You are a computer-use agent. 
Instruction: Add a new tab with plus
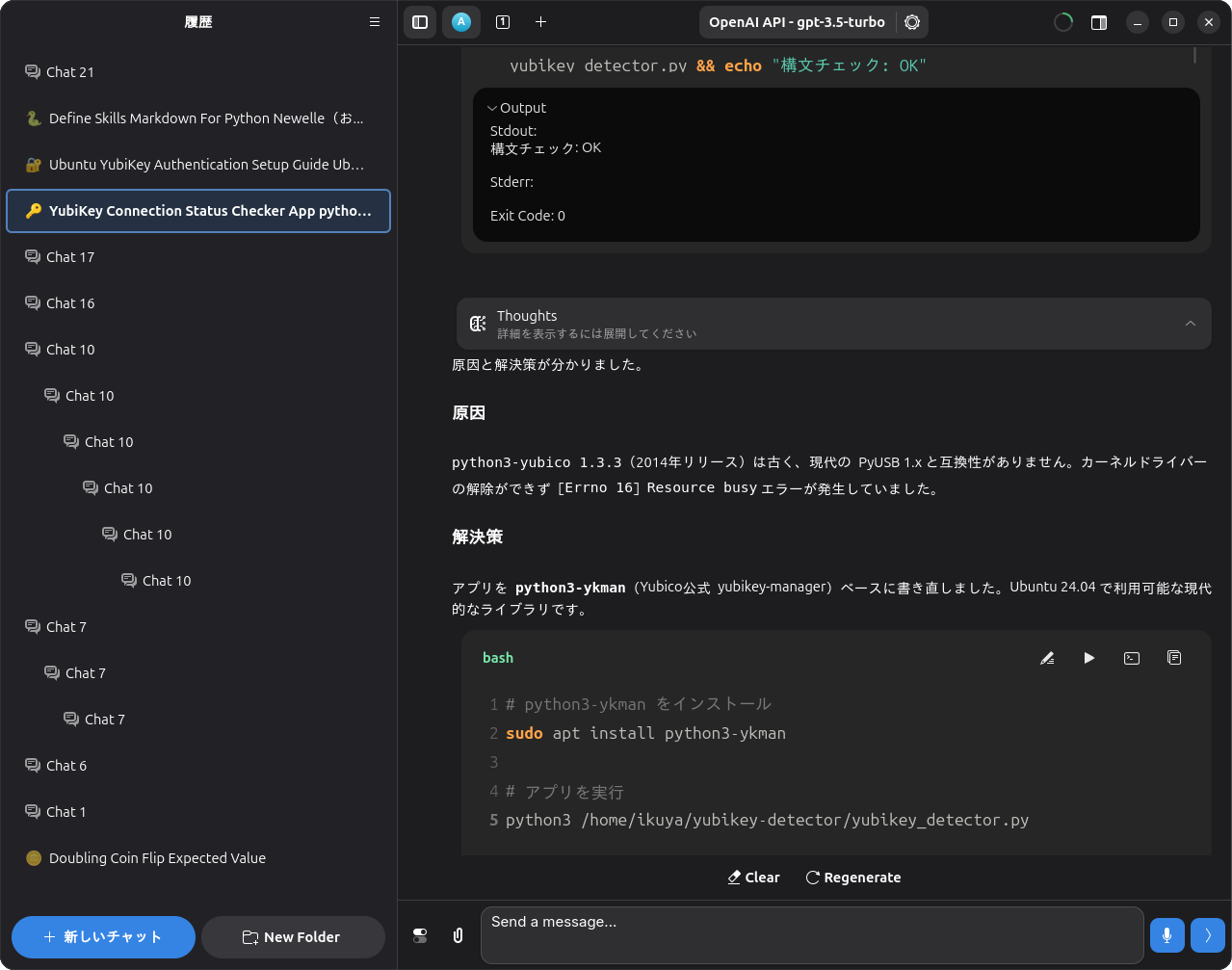(x=541, y=21)
